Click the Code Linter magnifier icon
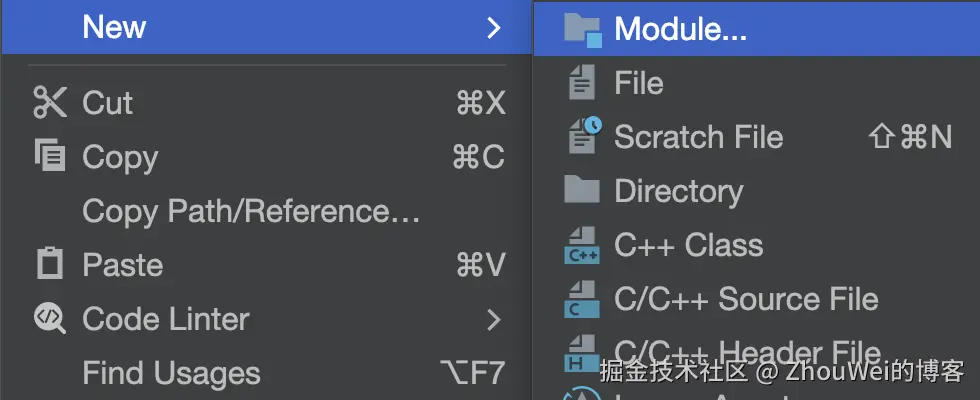980x400 pixels. (49, 319)
